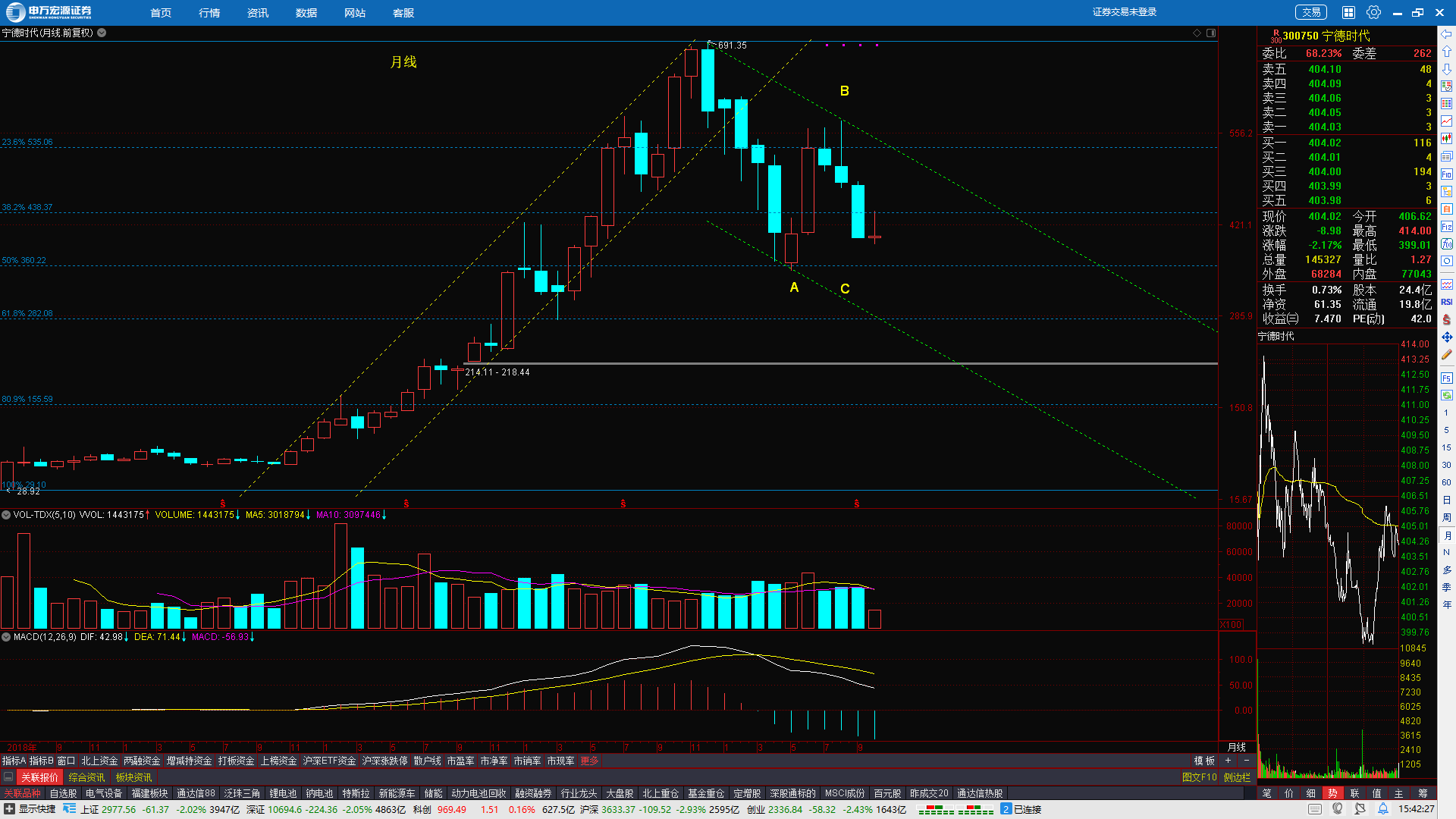Click the 图文F10 link
This screenshot has width=1456, height=819.
1199,777
